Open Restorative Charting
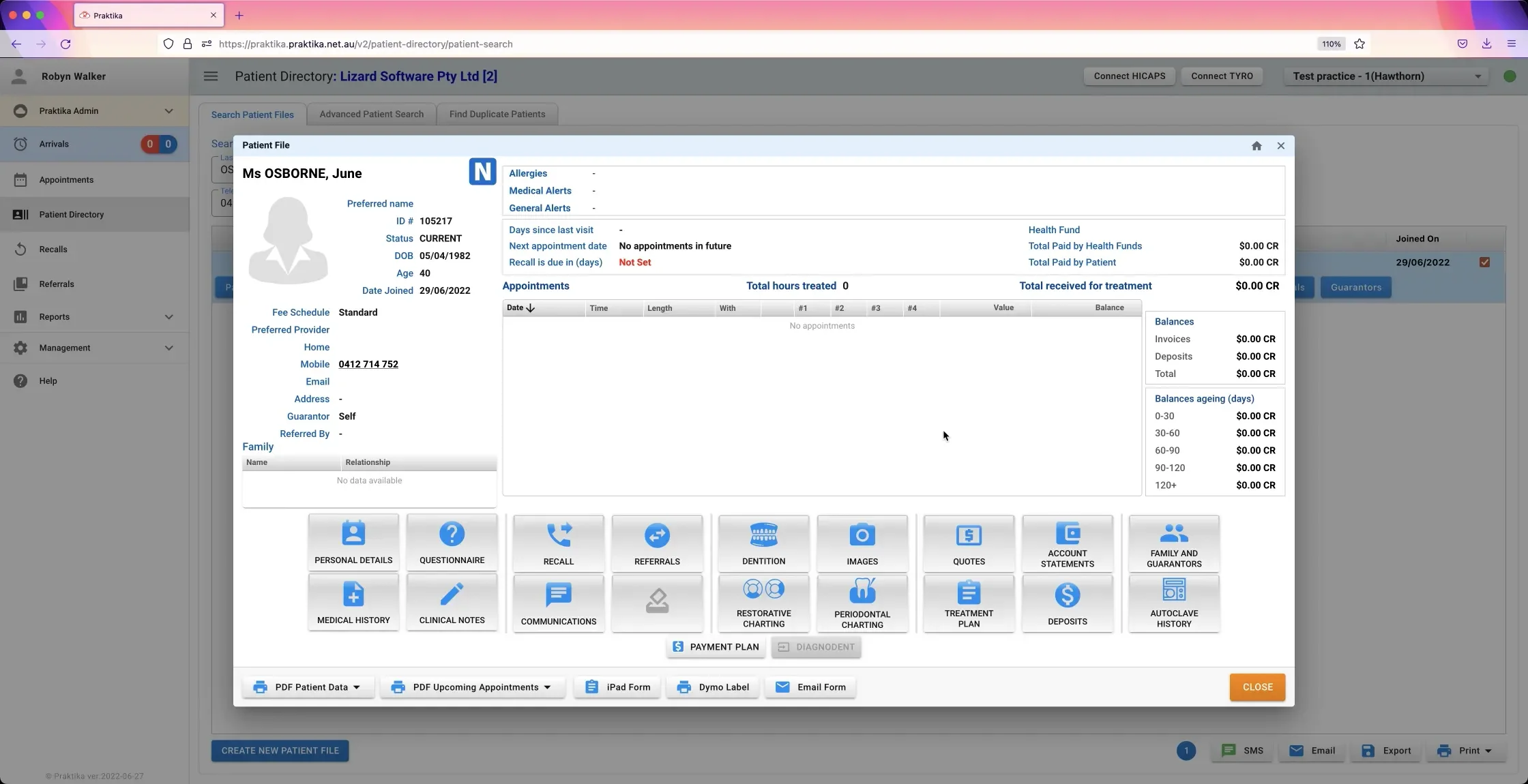 (763, 603)
